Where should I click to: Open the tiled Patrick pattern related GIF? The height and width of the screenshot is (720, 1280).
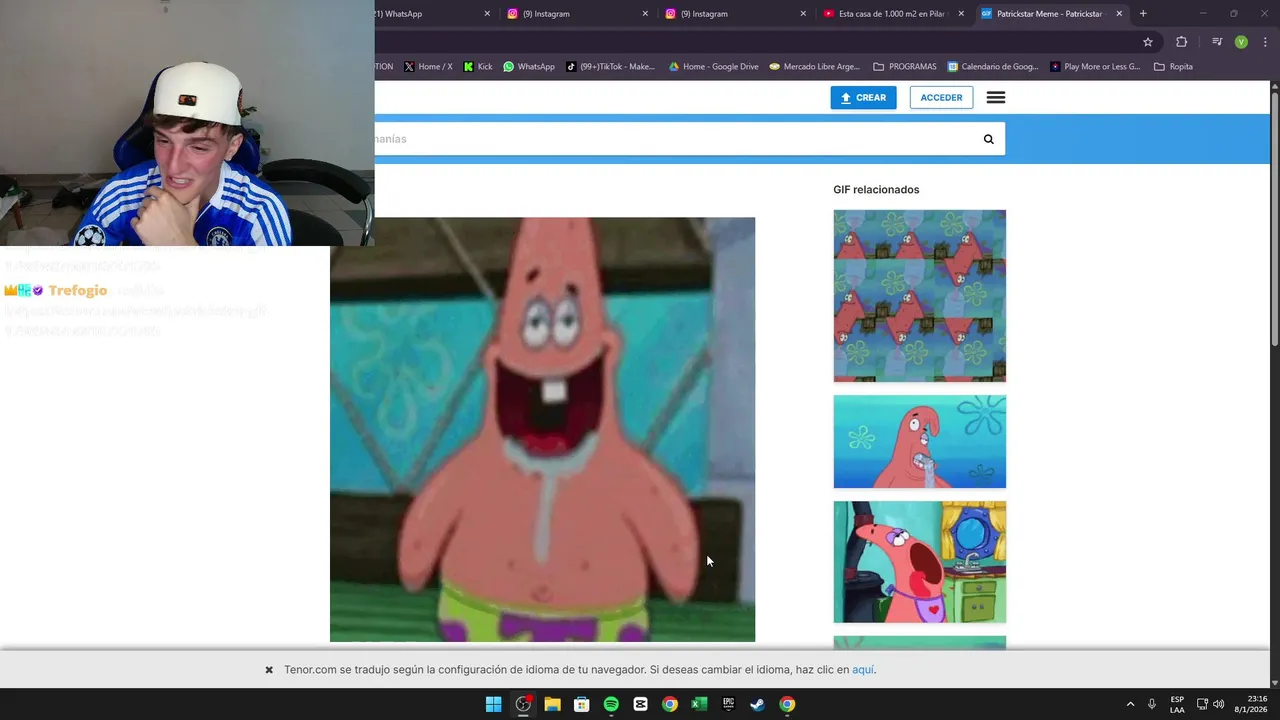coord(920,296)
